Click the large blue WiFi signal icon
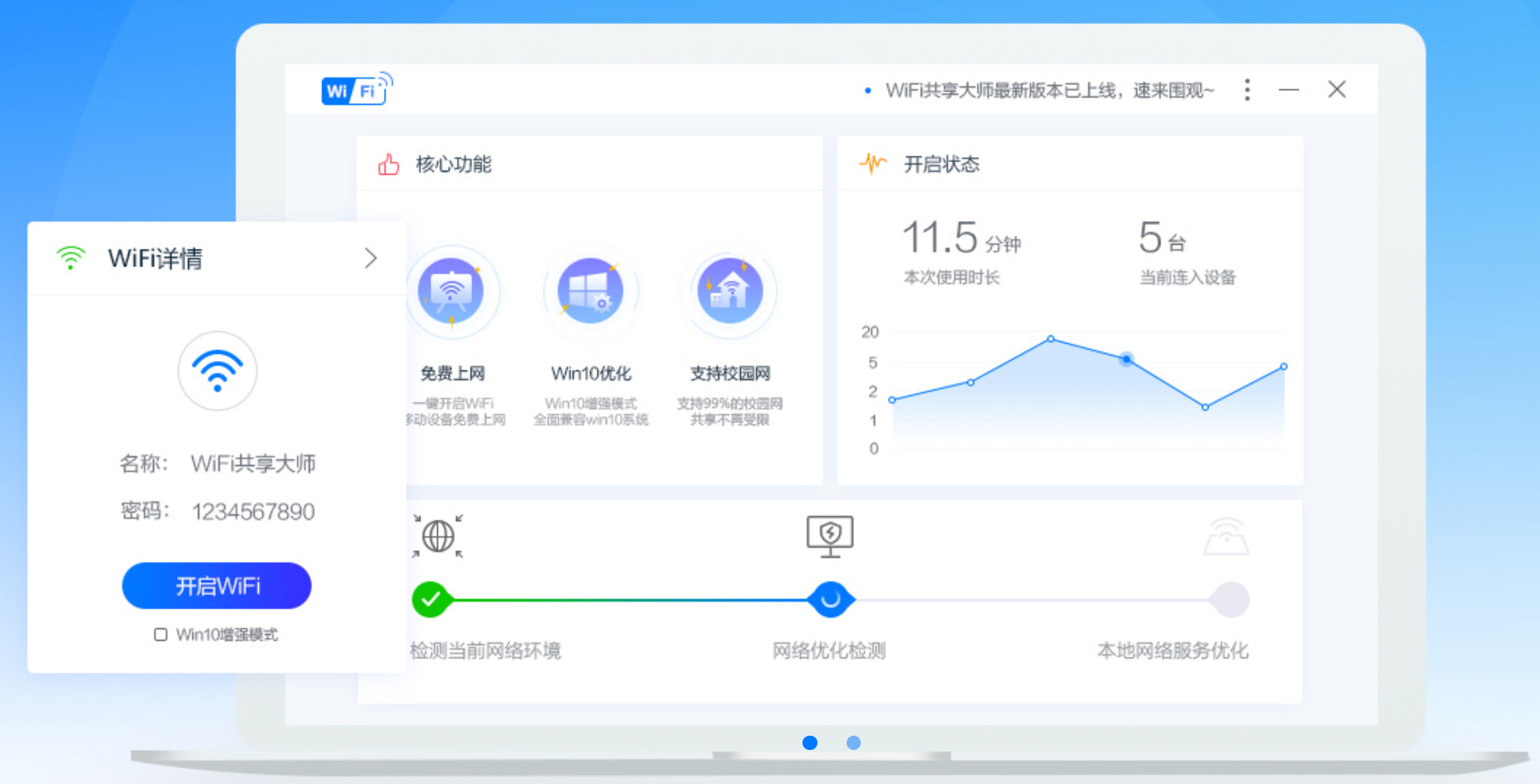This screenshot has height=784, width=1540. pos(217,371)
